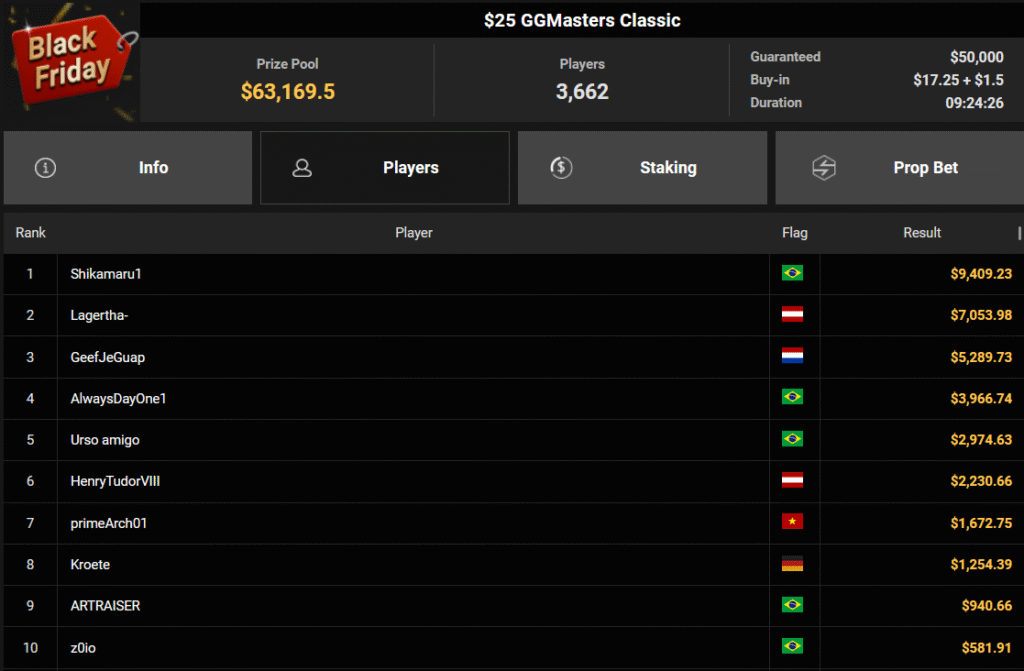Click Lagertha-'s Austria flag icon

point(793,315)
